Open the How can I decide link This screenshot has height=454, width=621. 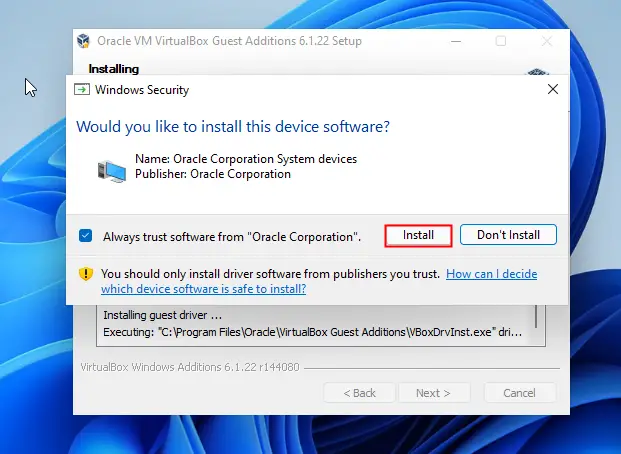pyautogui.click(x=319, y=281)
